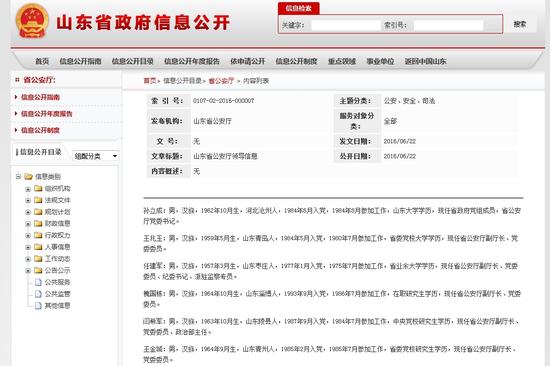The image size is (550, 366).
Task: Expand the 组织机构 tree node
Action: 28,189
